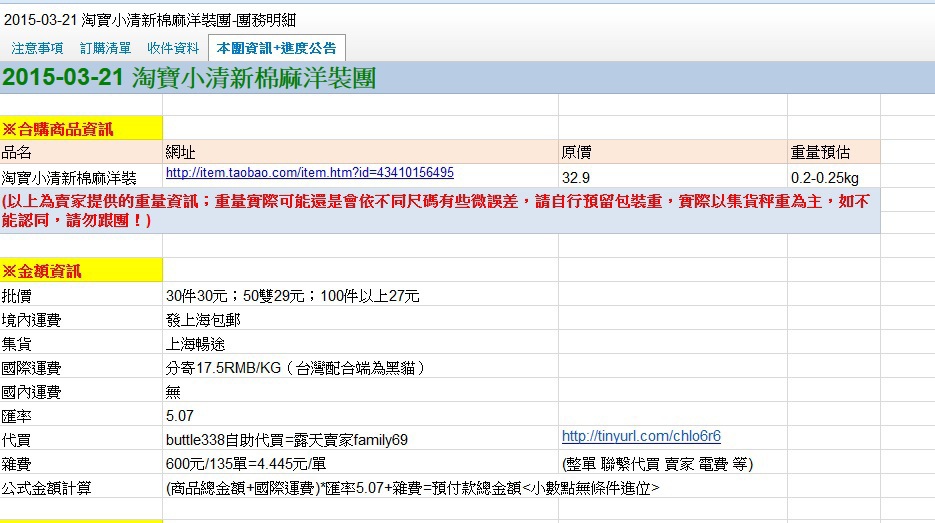Image resolution: width=935 pixels, height=523 pixels.
Task: Click the 國內運費 value cell 無
Action: pos(360,391)
